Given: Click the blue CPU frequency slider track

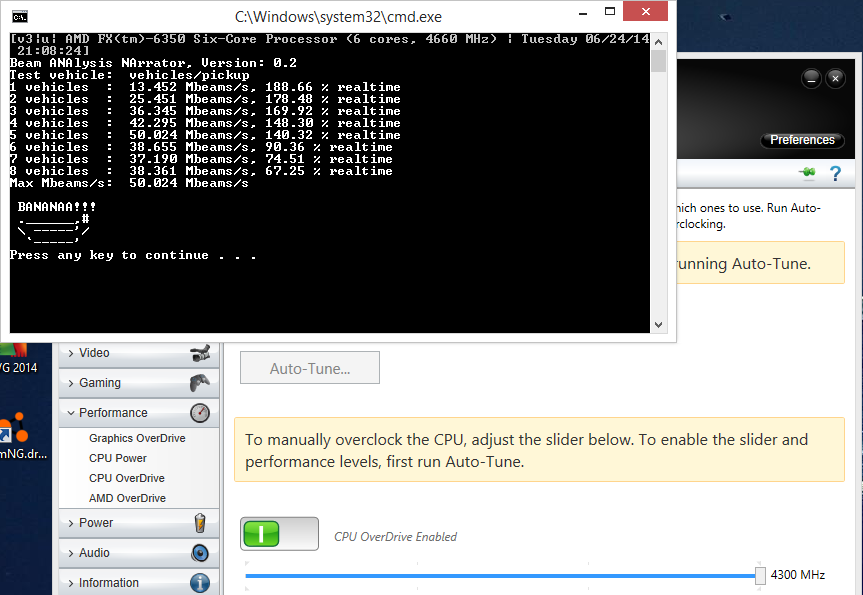Looking at the screenshot, I should pyautogui.click(x=500, y=576).
